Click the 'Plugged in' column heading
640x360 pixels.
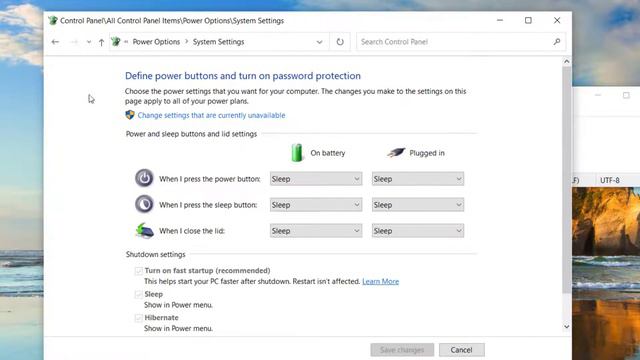[427, 153]
